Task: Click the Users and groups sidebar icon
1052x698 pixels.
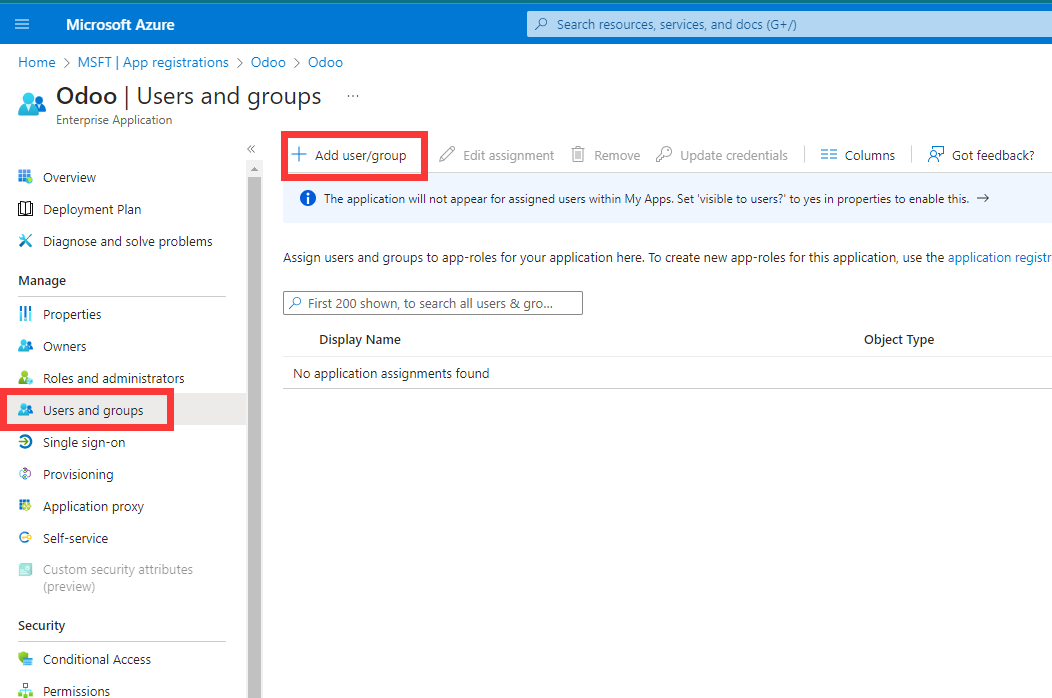Action: coord(25,409)
